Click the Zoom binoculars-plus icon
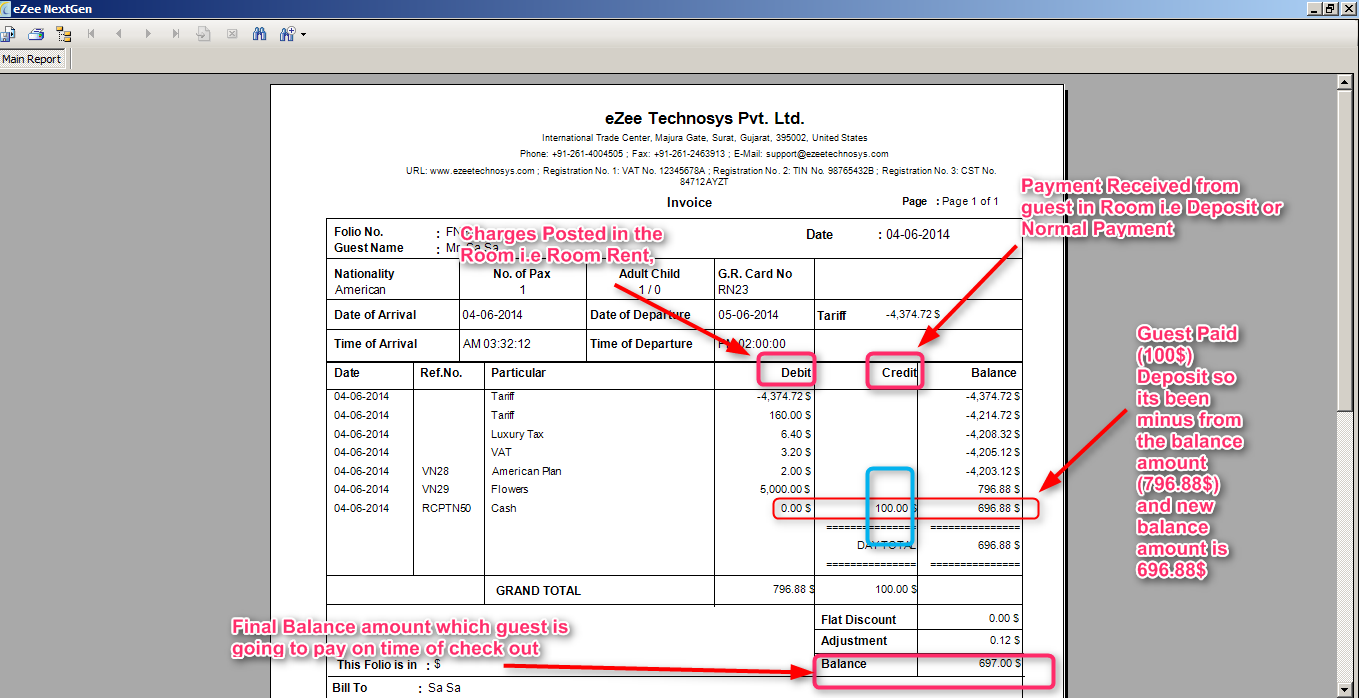 [x=288, y=34]
